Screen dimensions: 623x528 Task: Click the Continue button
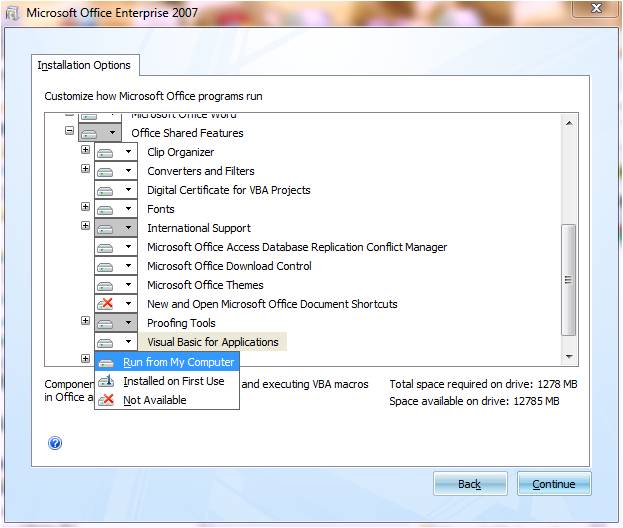point(554,484)
